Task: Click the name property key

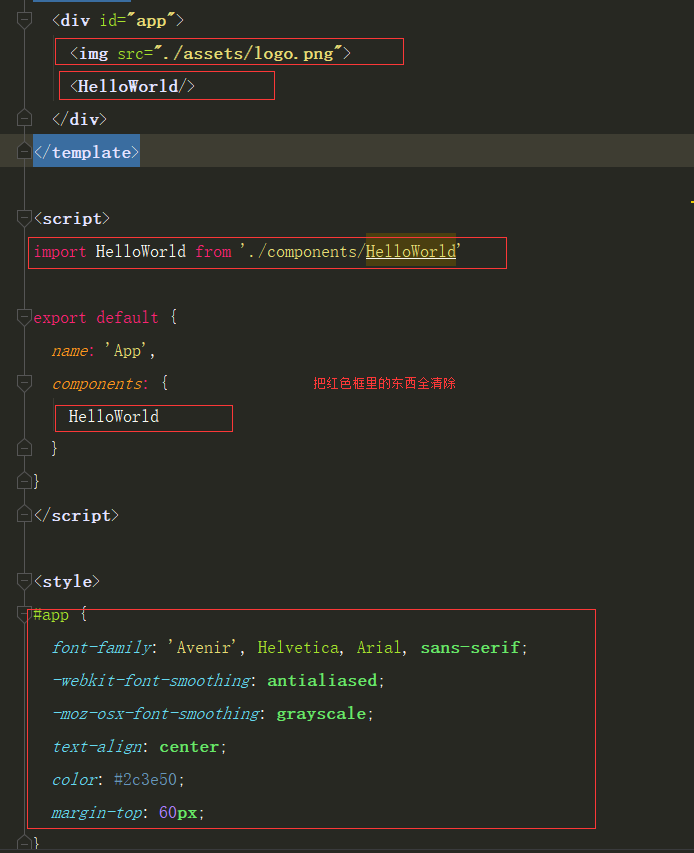Action: pos(70,350)
